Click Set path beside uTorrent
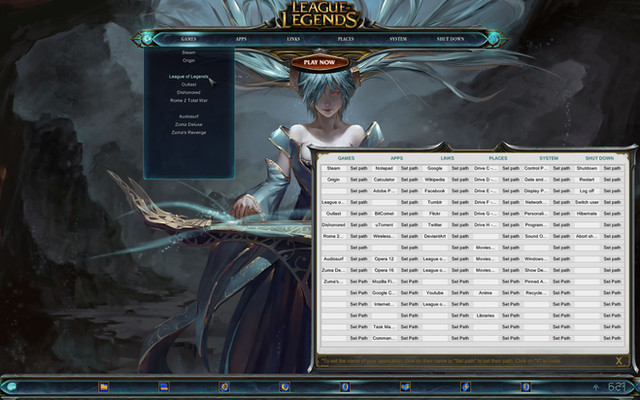 (409, 225)
